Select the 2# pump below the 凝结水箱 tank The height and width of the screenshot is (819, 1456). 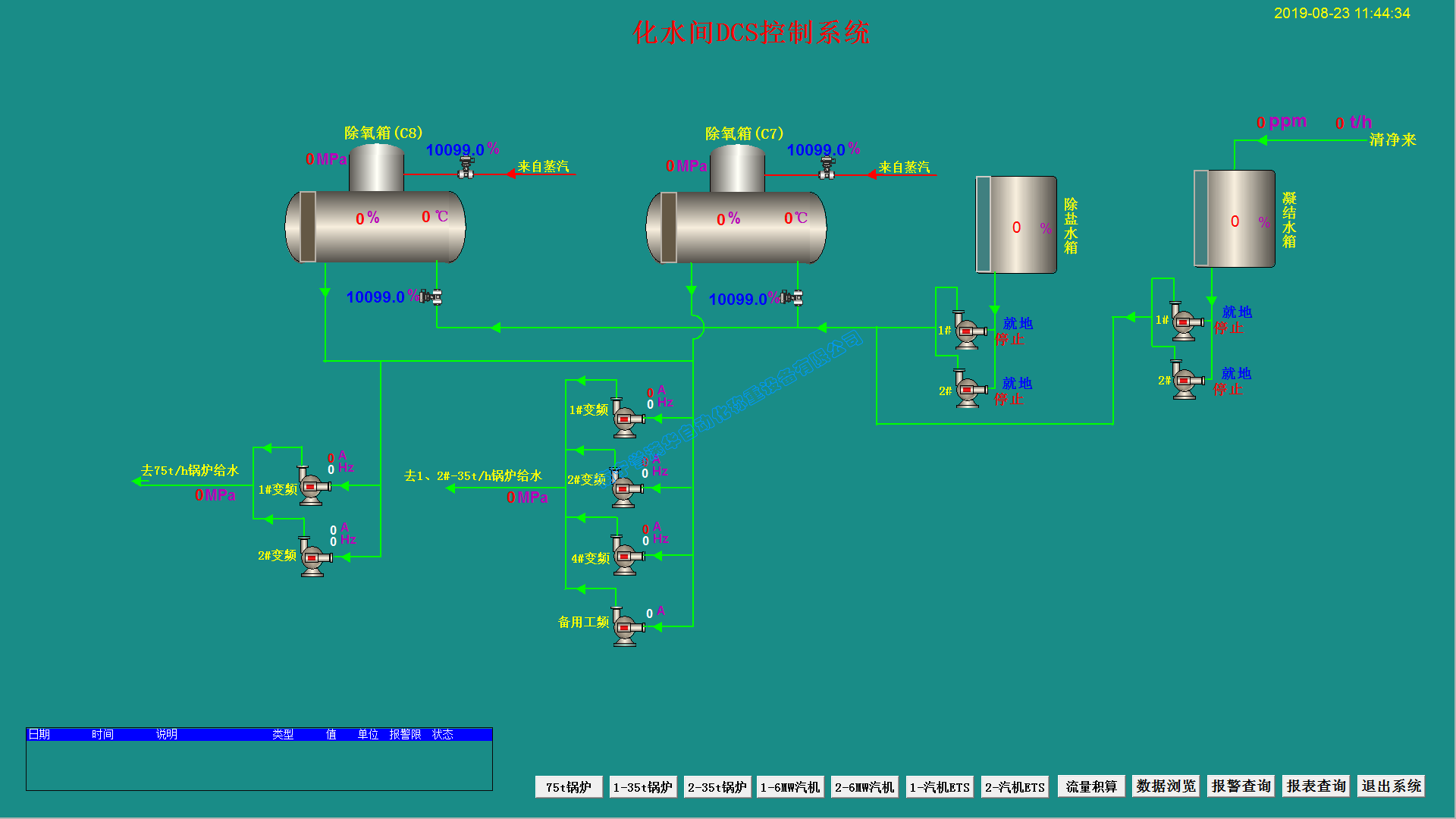click(x=1185, y=381)
